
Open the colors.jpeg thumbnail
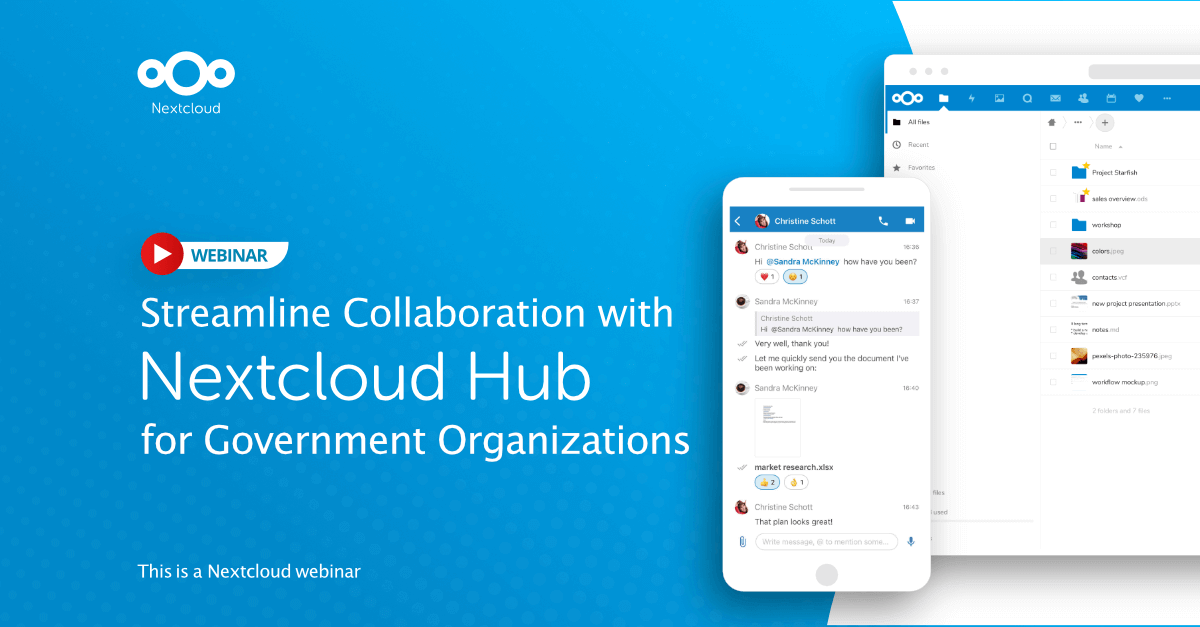[1079, 251]
